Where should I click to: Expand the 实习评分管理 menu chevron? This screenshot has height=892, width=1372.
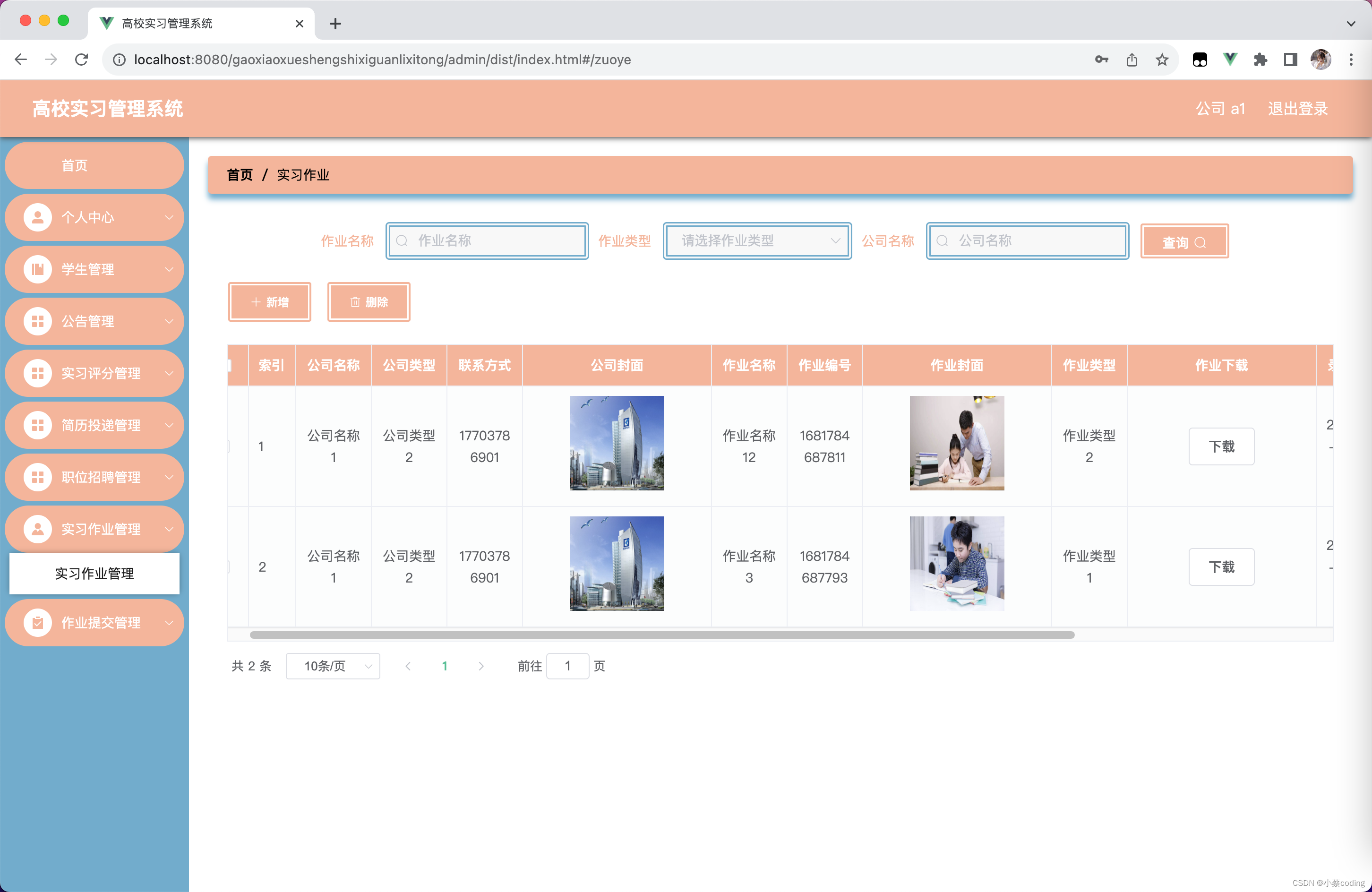click(x=169, y=373)
